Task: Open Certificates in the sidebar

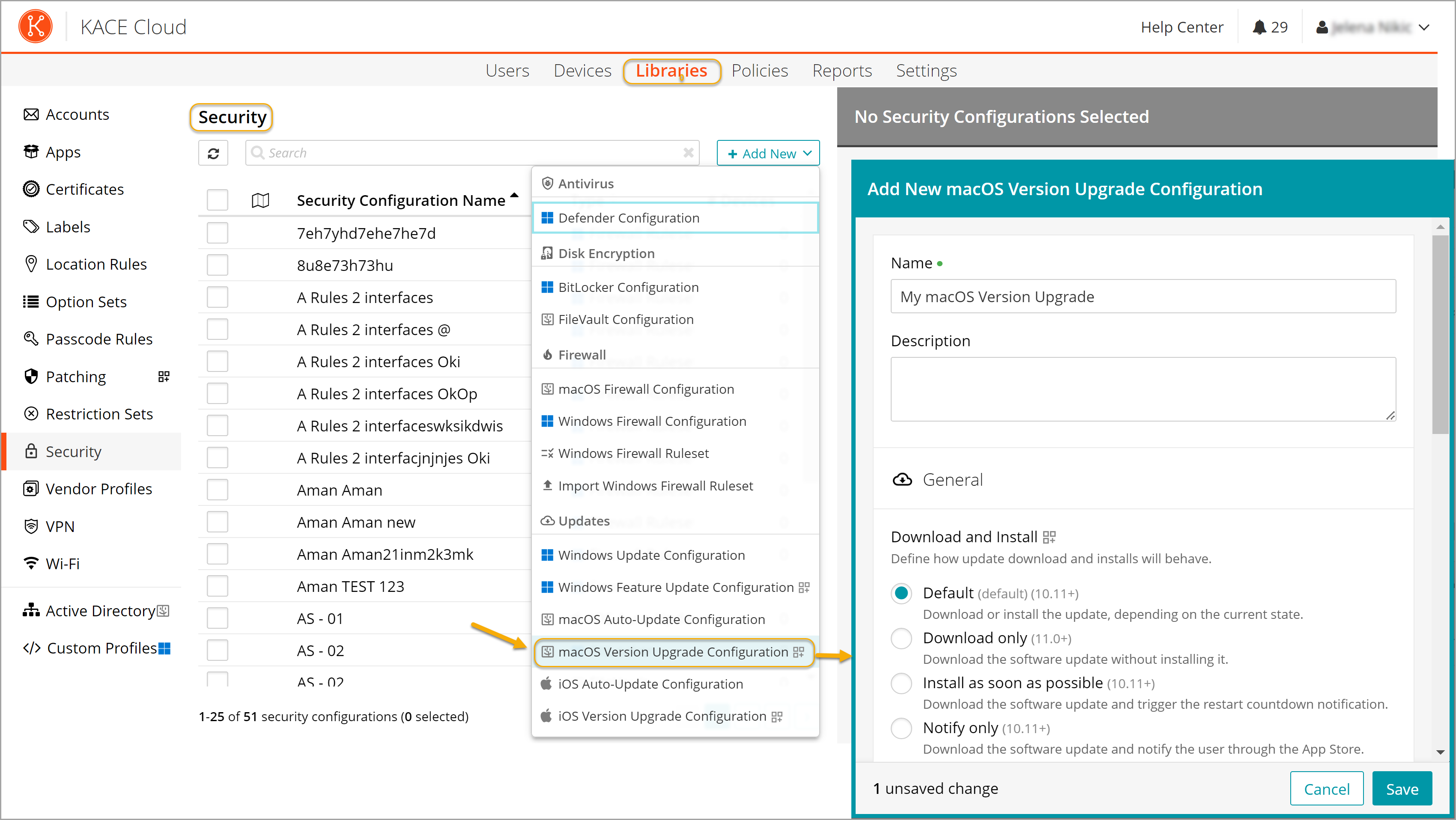Action: coord(84,189)
